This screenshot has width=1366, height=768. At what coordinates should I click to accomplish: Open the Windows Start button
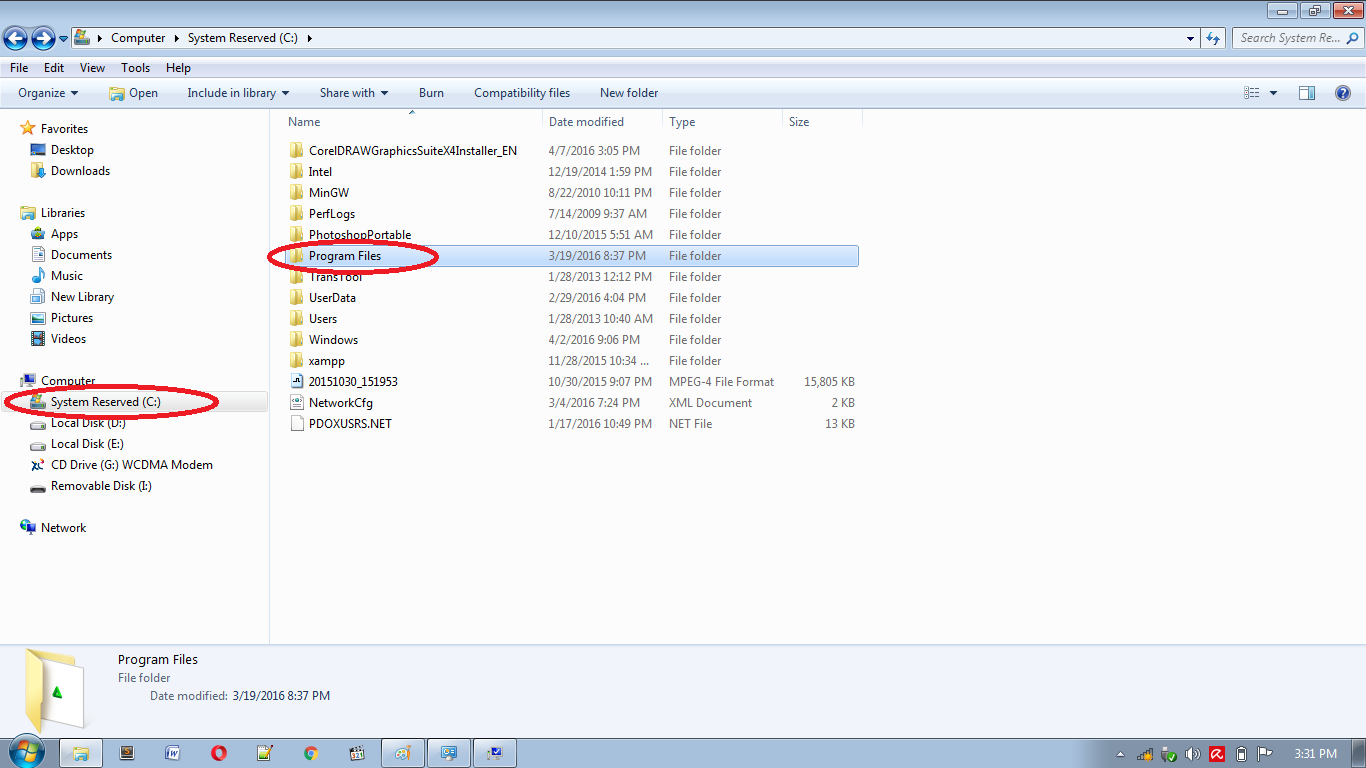(x=27, y=752)
